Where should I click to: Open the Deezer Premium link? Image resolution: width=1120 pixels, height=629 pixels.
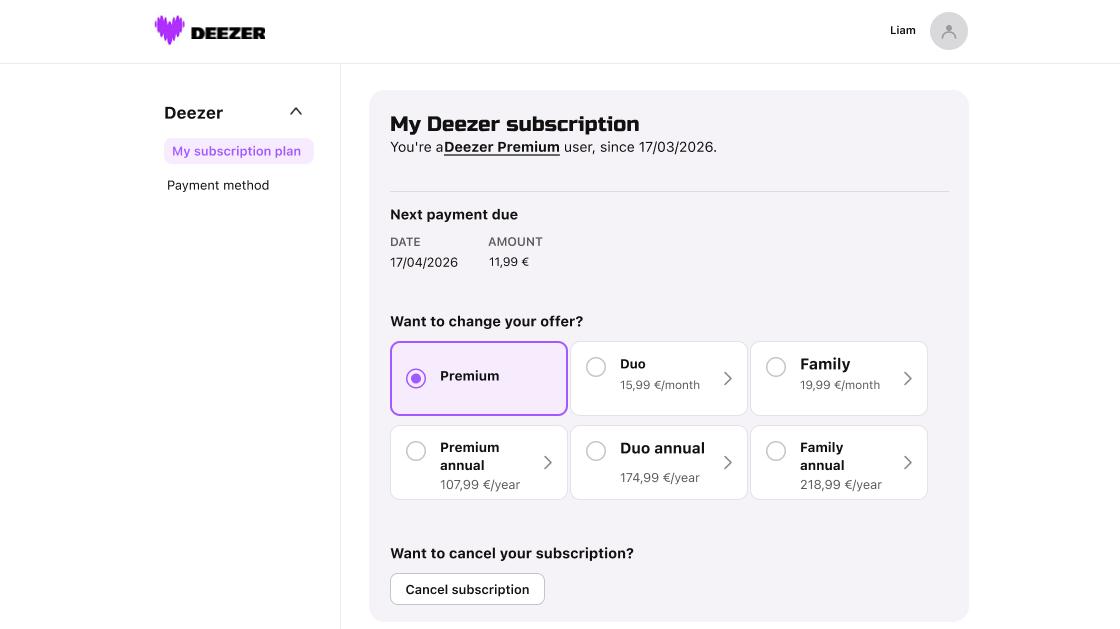[x=501, y=147]
